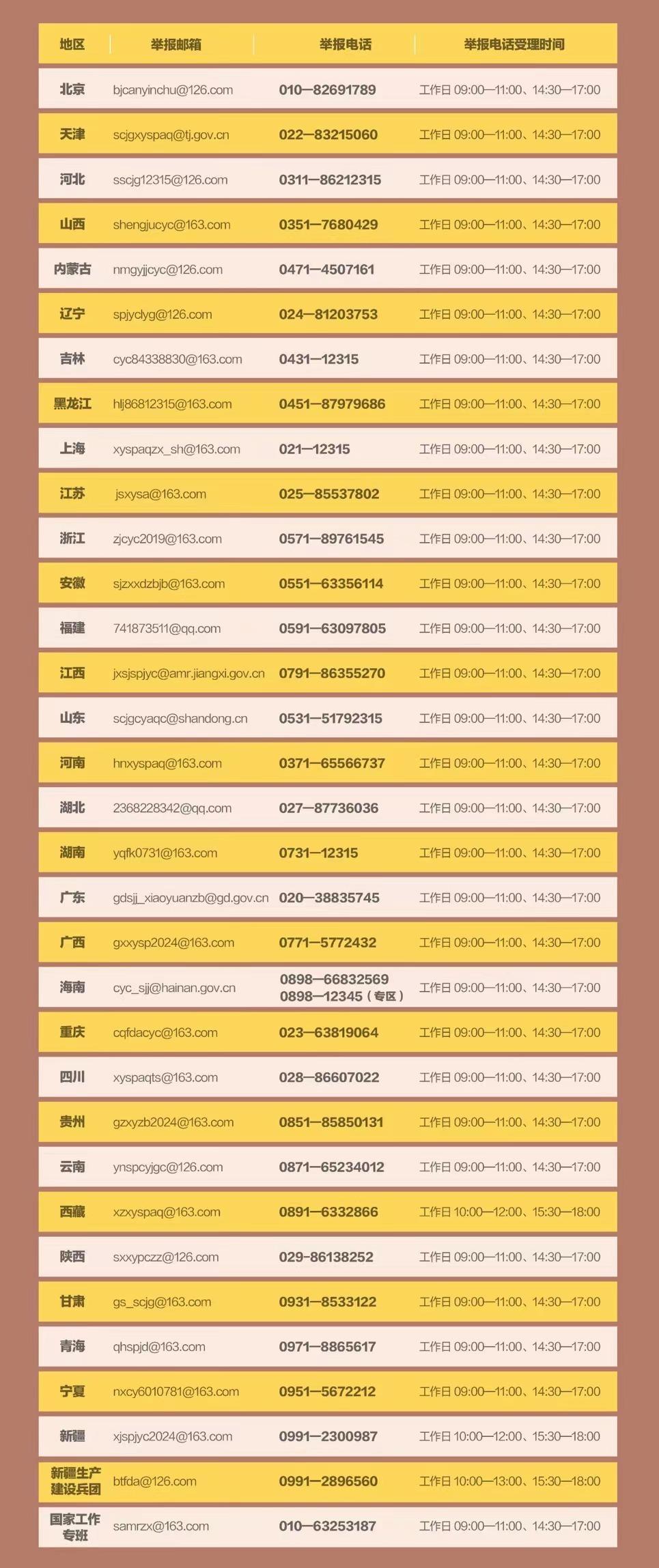Viewport: 659px width, 1568px height.
Task: Click the 国家工作专班 phone number 010—63253187
Action: 327,1526
